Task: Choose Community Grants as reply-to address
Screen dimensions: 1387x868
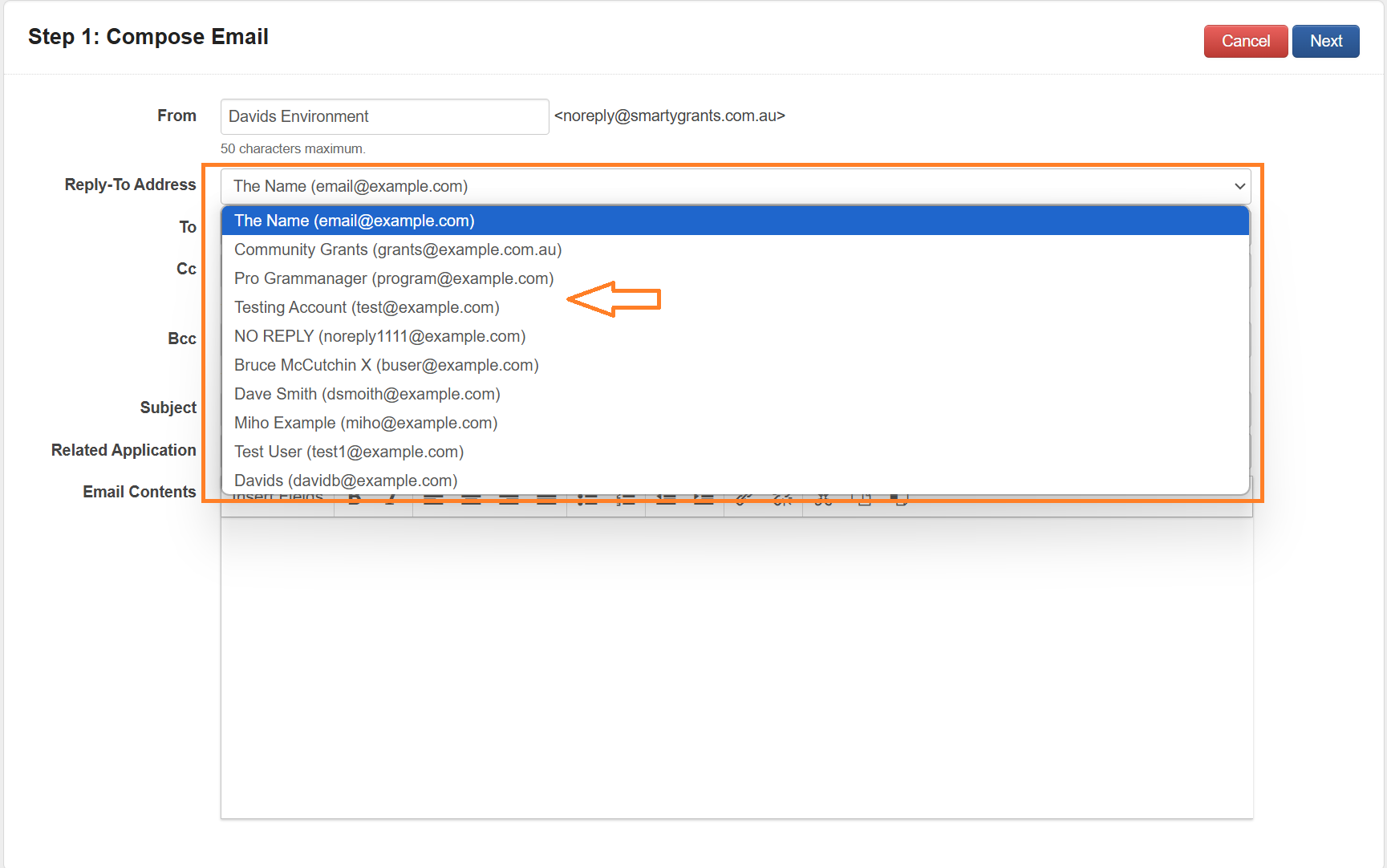Action: tap(397, 249)
